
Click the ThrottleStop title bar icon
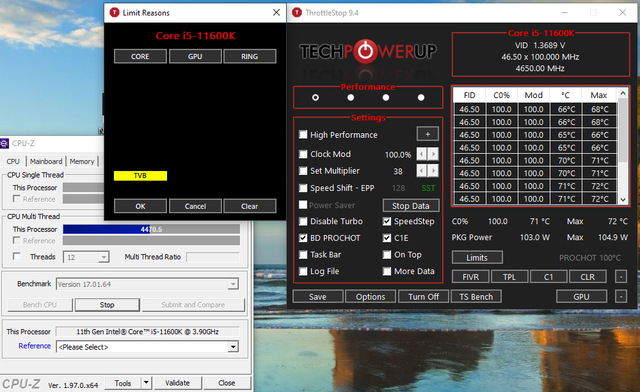[297, 13]
